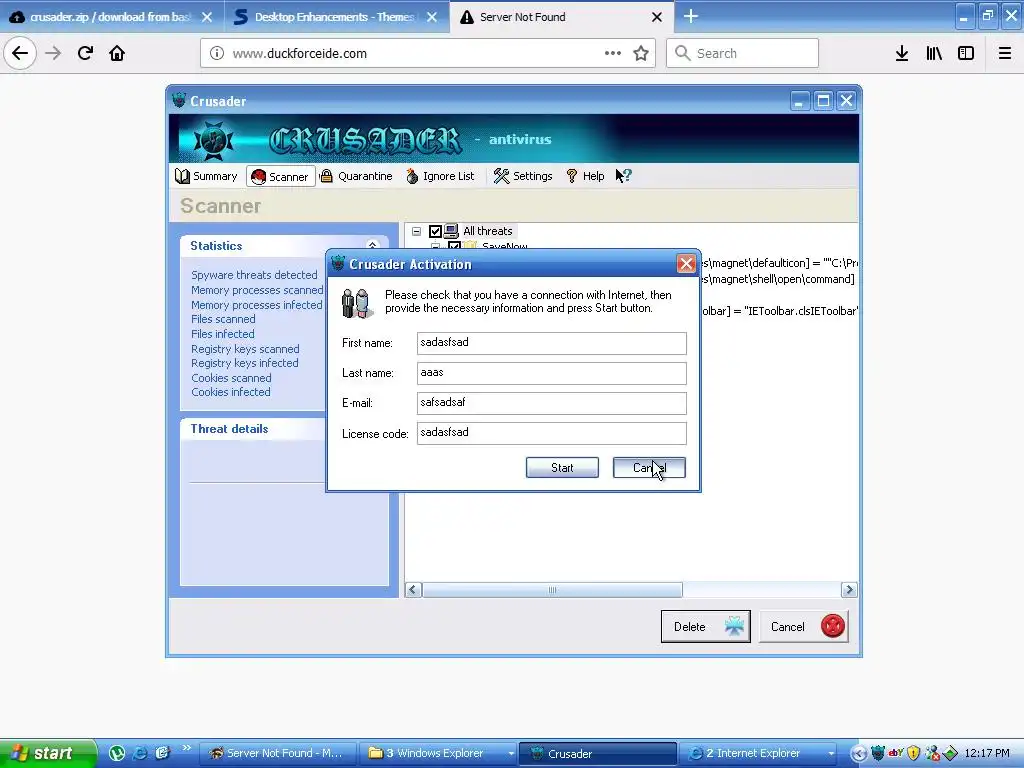Select the Memory processes scanned statistic
The width and height of the screenshot is (1024, 768).
tap(257, 290)
